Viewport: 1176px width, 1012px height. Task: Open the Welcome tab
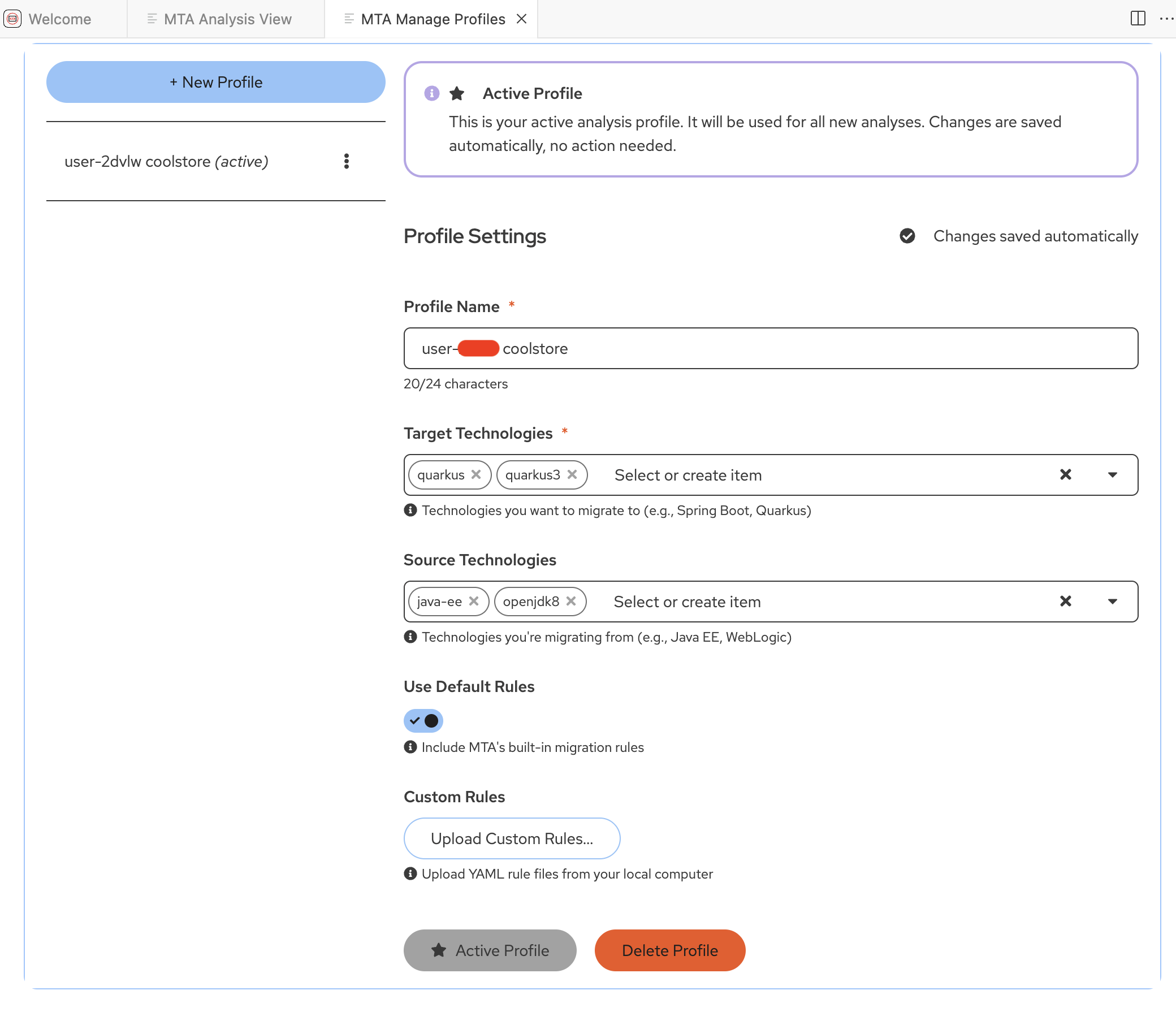pyautogui.click(x=59, y=19)
